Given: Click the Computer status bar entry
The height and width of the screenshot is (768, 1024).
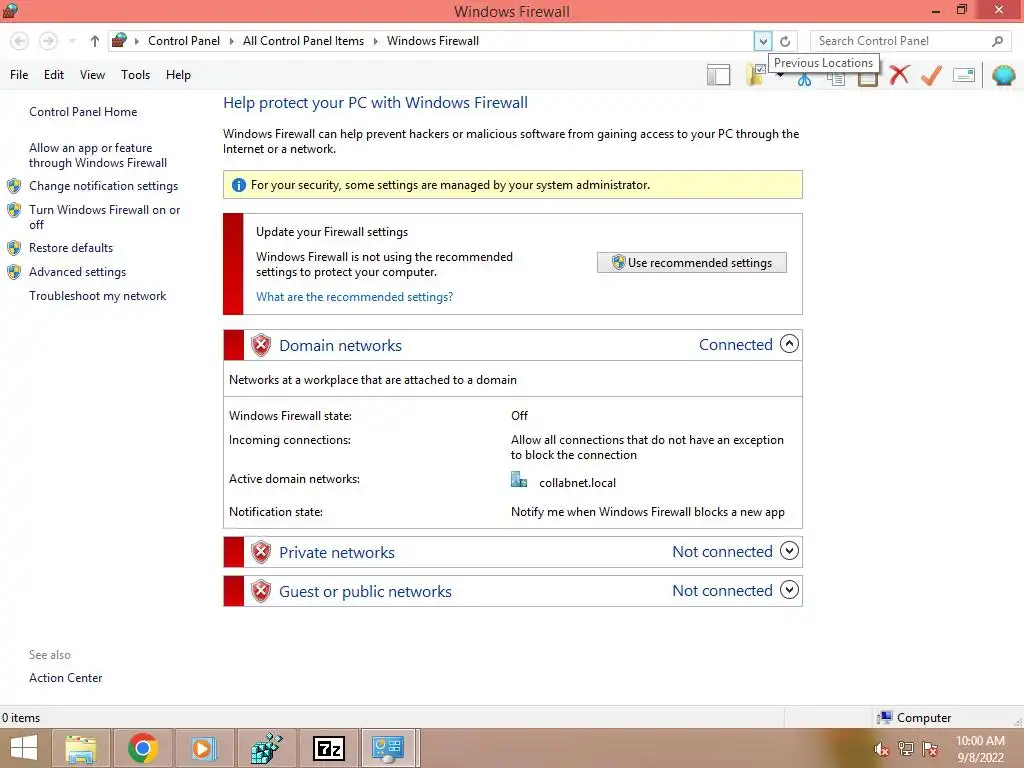Looking at the screenshot, I should pos(915,718).
